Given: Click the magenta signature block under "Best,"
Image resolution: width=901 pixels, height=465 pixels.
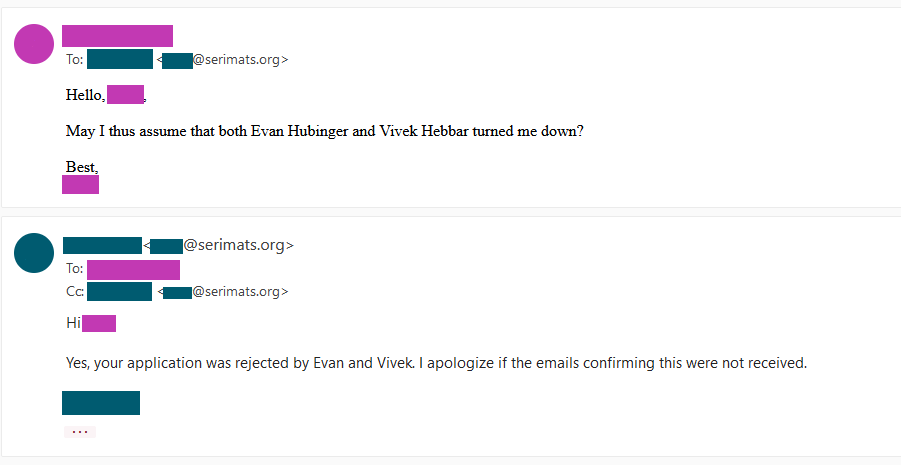Looking at the screenshot, I should tap(80, 184).
